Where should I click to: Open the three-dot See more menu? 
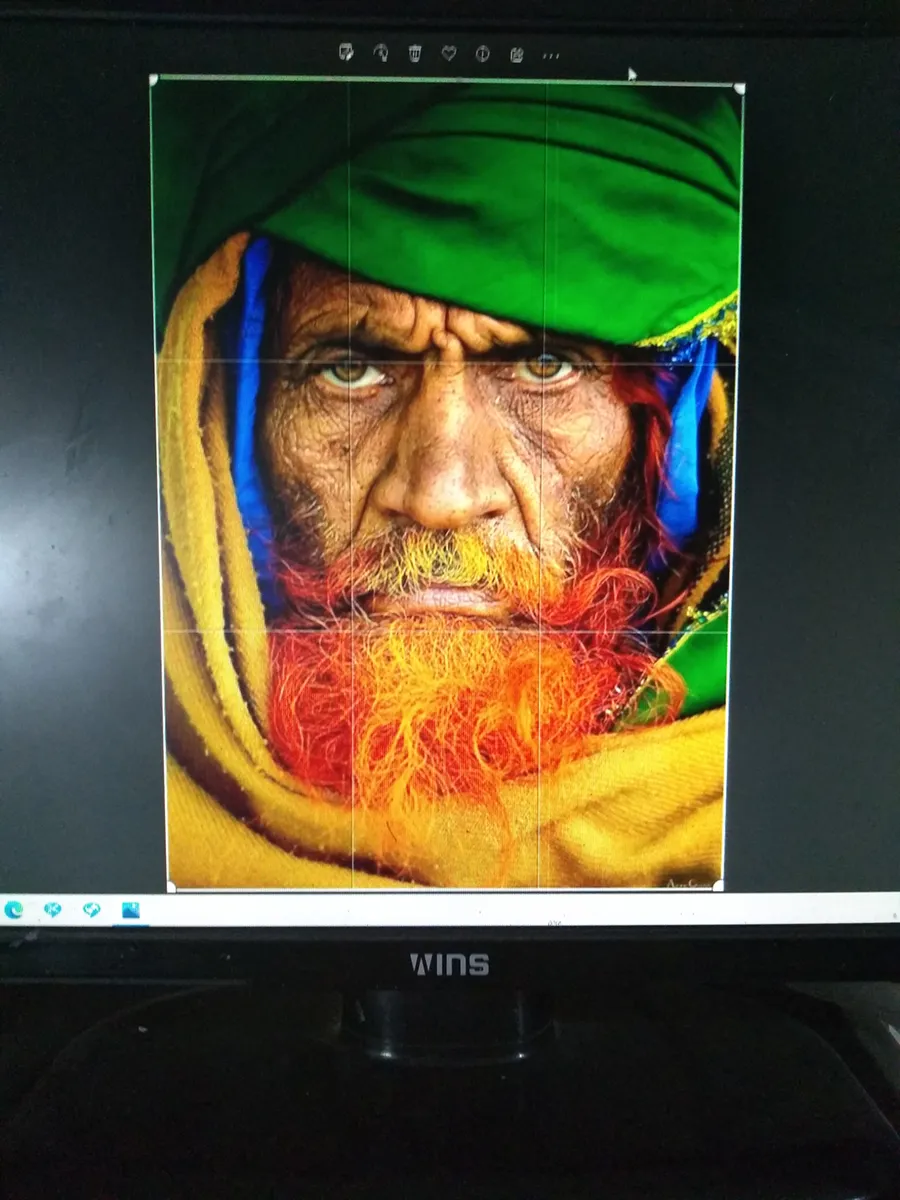(x=551, y=55)
